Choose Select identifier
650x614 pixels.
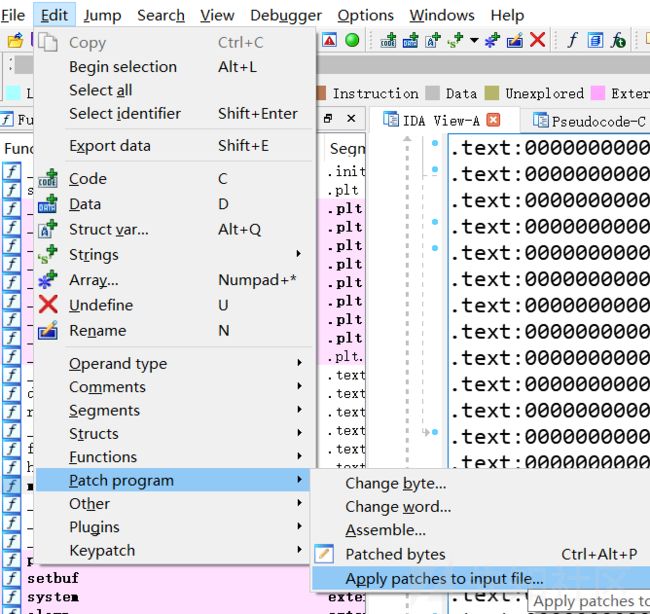coord(173,113)
